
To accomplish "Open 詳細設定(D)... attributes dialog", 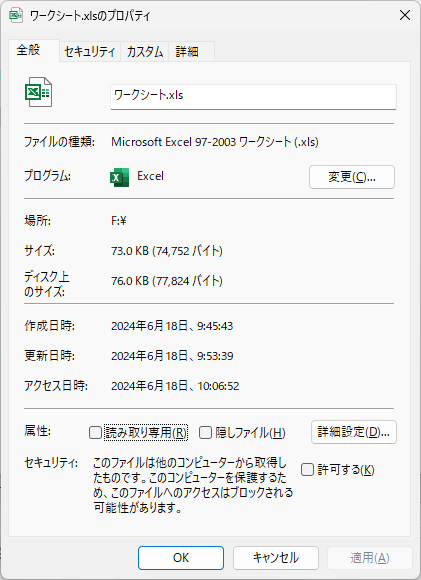I will 354,432.
